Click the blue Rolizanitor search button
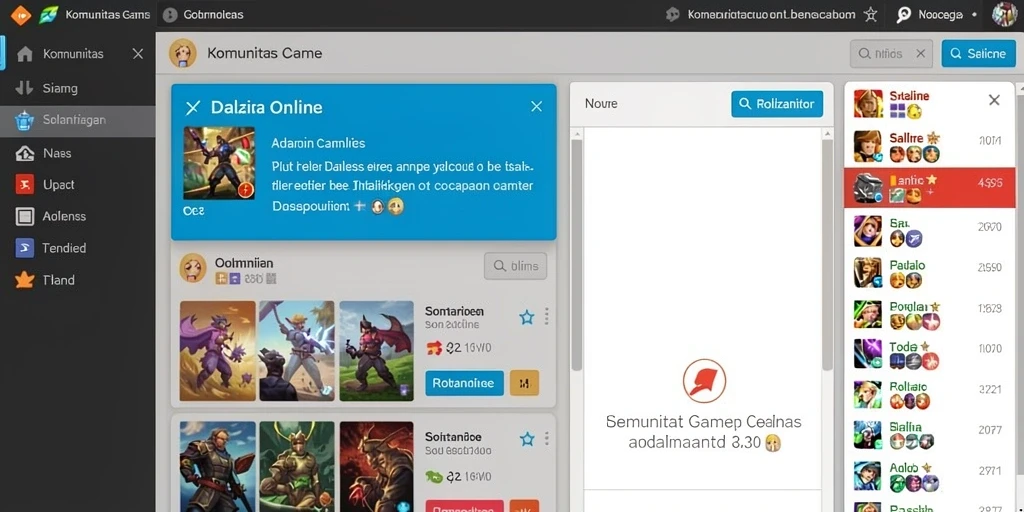This screenshot has height=512, width=1024. click(x=777, y=104)
